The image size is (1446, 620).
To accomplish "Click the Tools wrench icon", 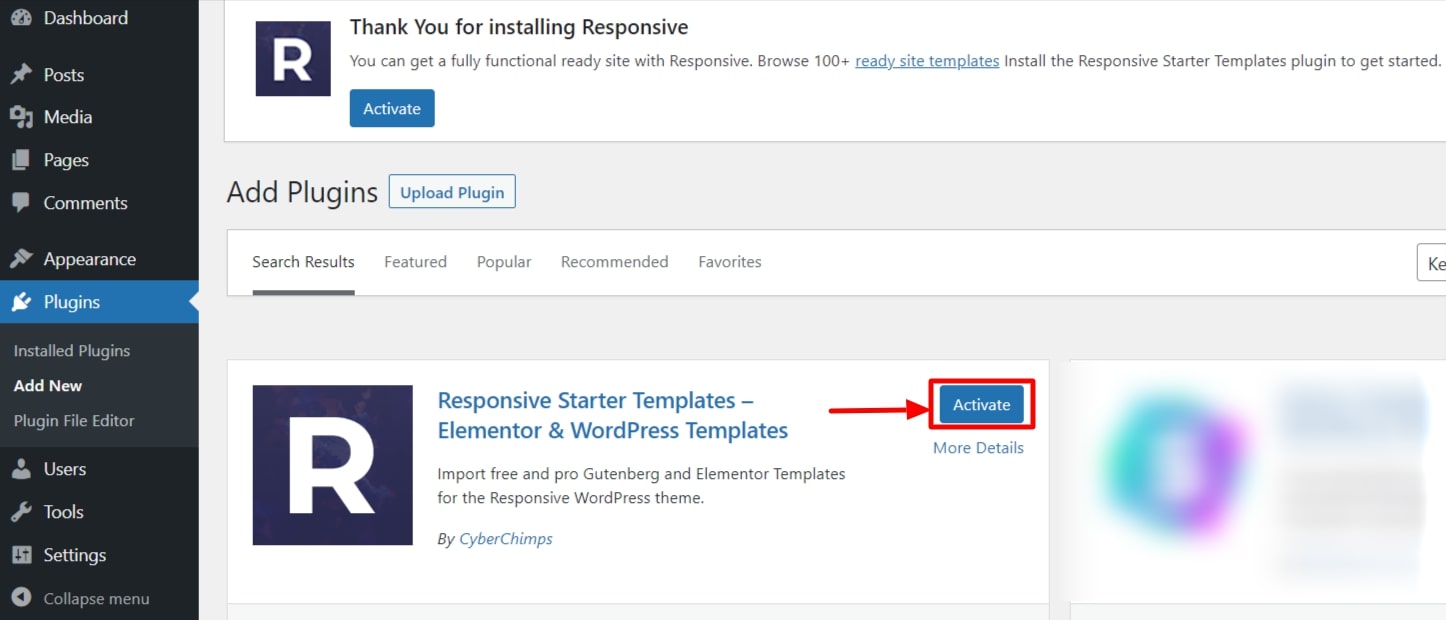I will tap(21, 512).
